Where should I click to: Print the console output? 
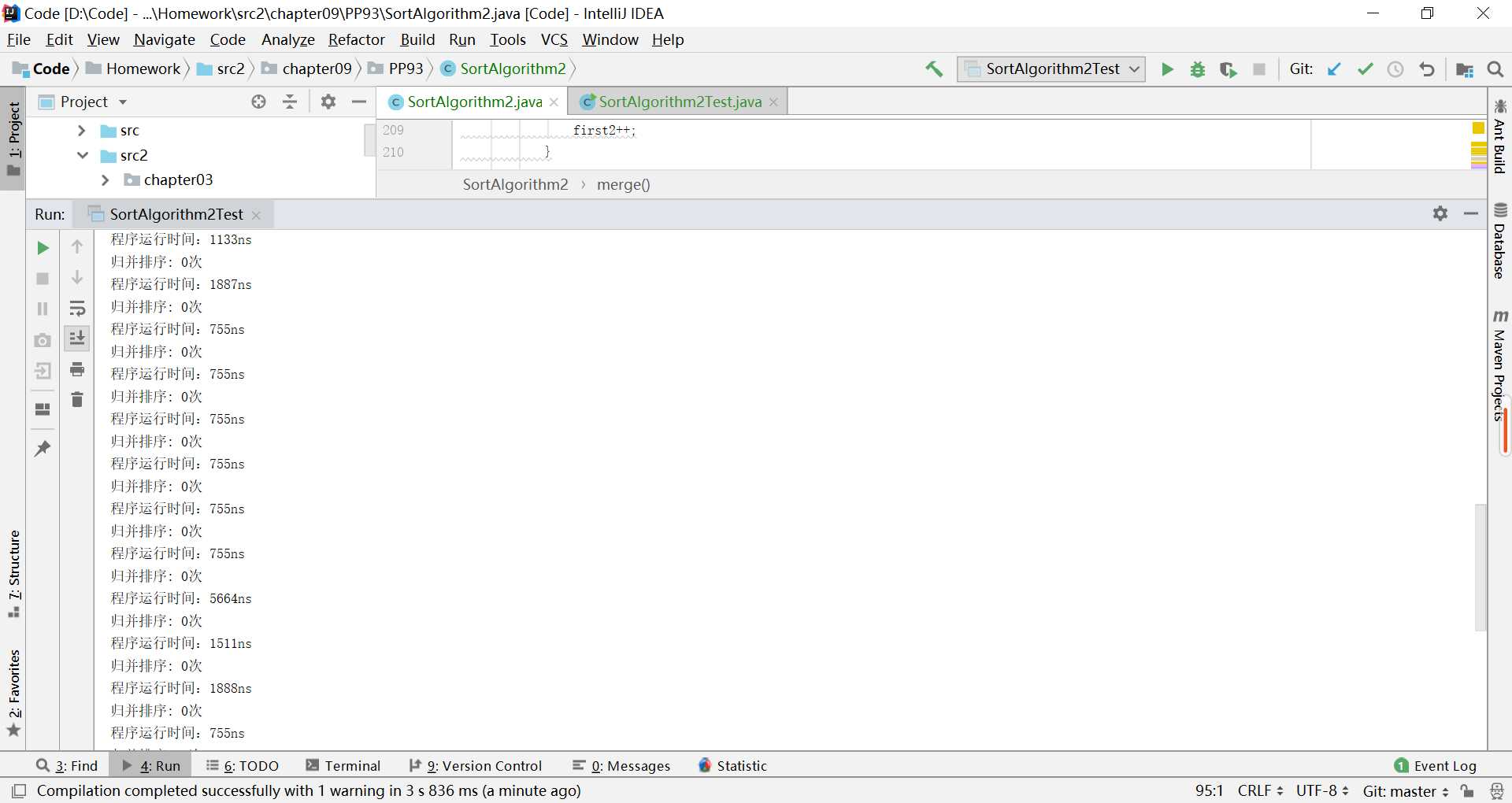(x=77, y=369)
